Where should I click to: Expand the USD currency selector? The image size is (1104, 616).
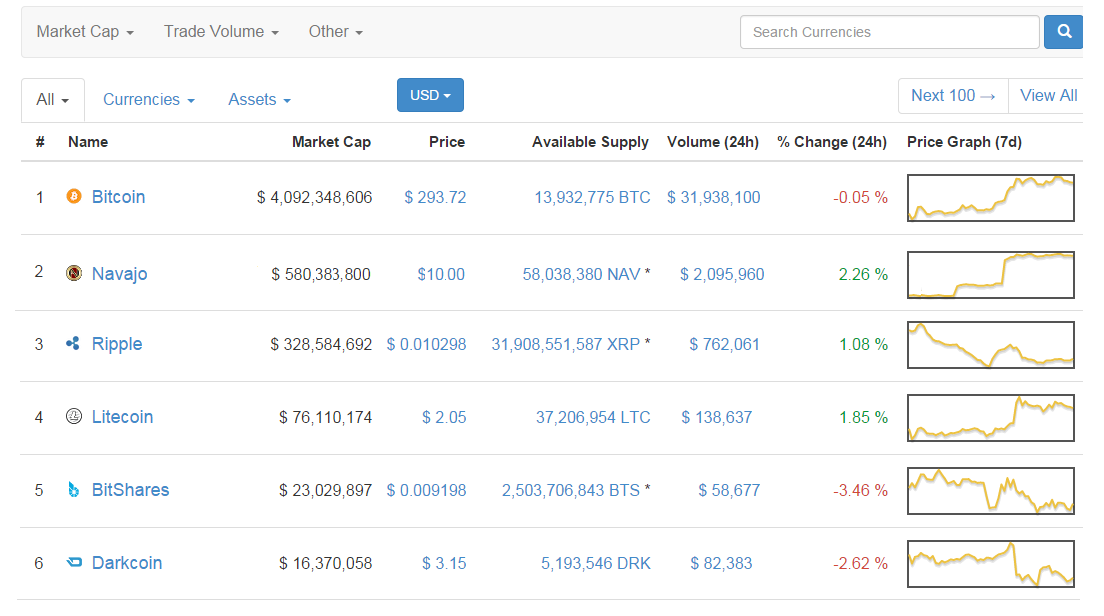click(430, 95)
